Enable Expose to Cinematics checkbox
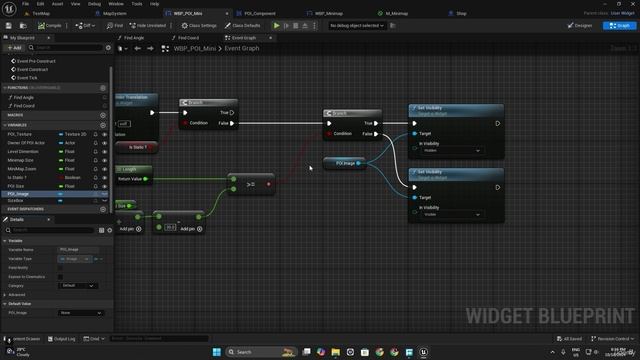640x360 pixels. pyautogui.click(x=60, y=277)
